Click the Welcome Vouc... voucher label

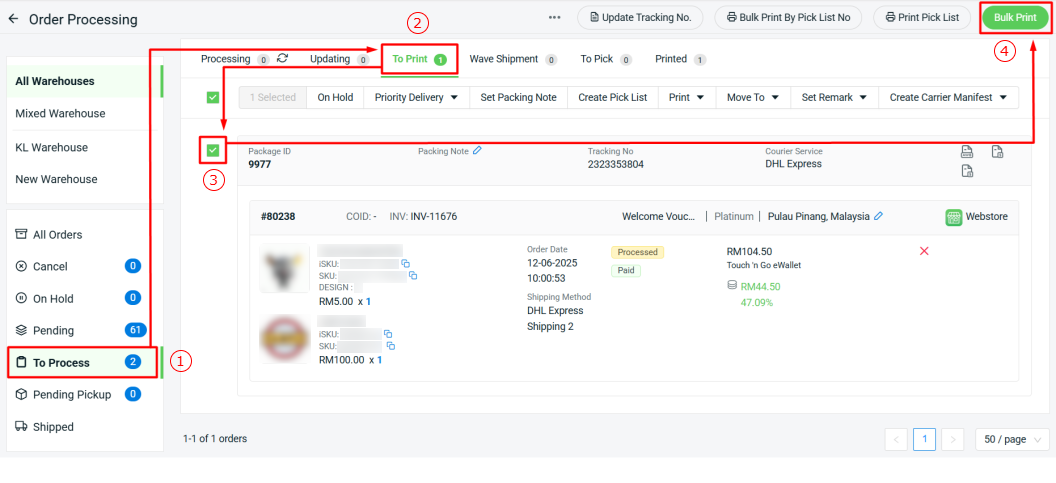coord(659,217)
